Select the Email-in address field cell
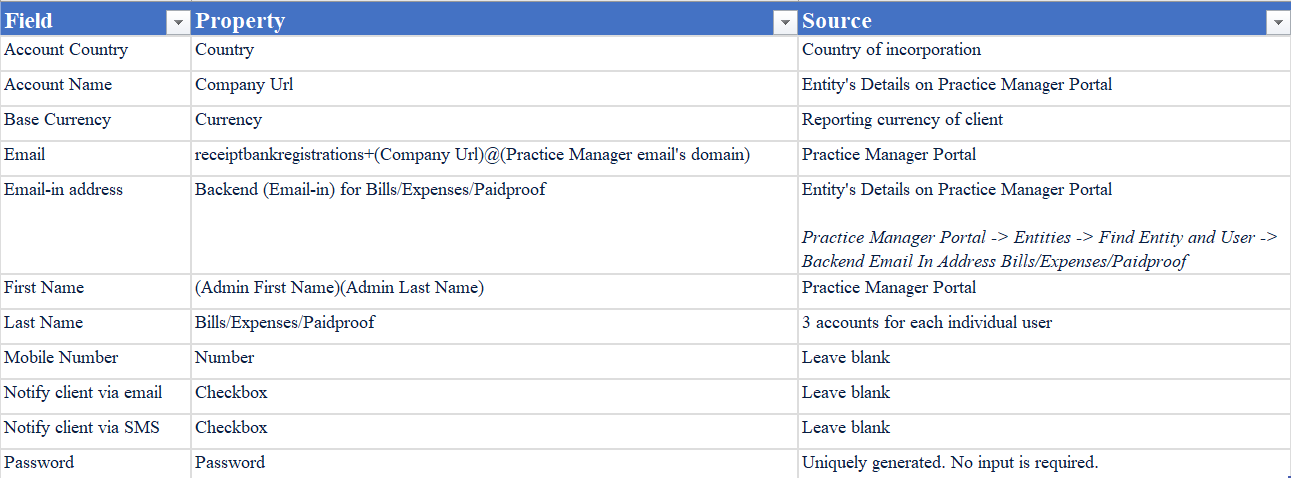 95,225
